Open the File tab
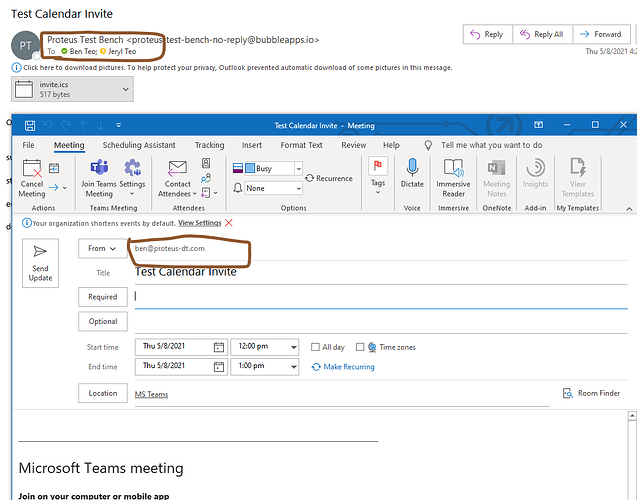The image size is (637, 500). pyautogui.click(x=28, y=145)
